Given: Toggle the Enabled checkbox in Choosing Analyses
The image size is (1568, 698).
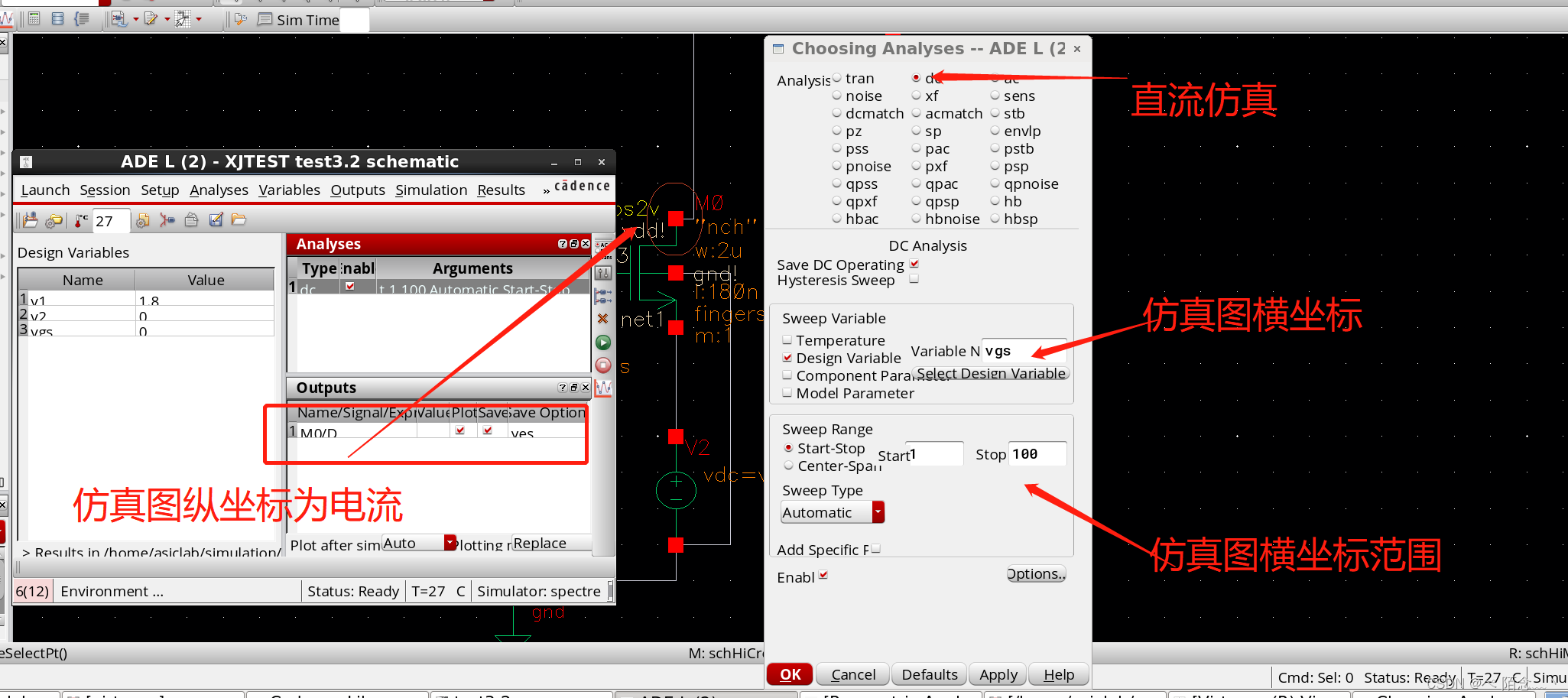Looking at the screenshot, I should (823, 575).
